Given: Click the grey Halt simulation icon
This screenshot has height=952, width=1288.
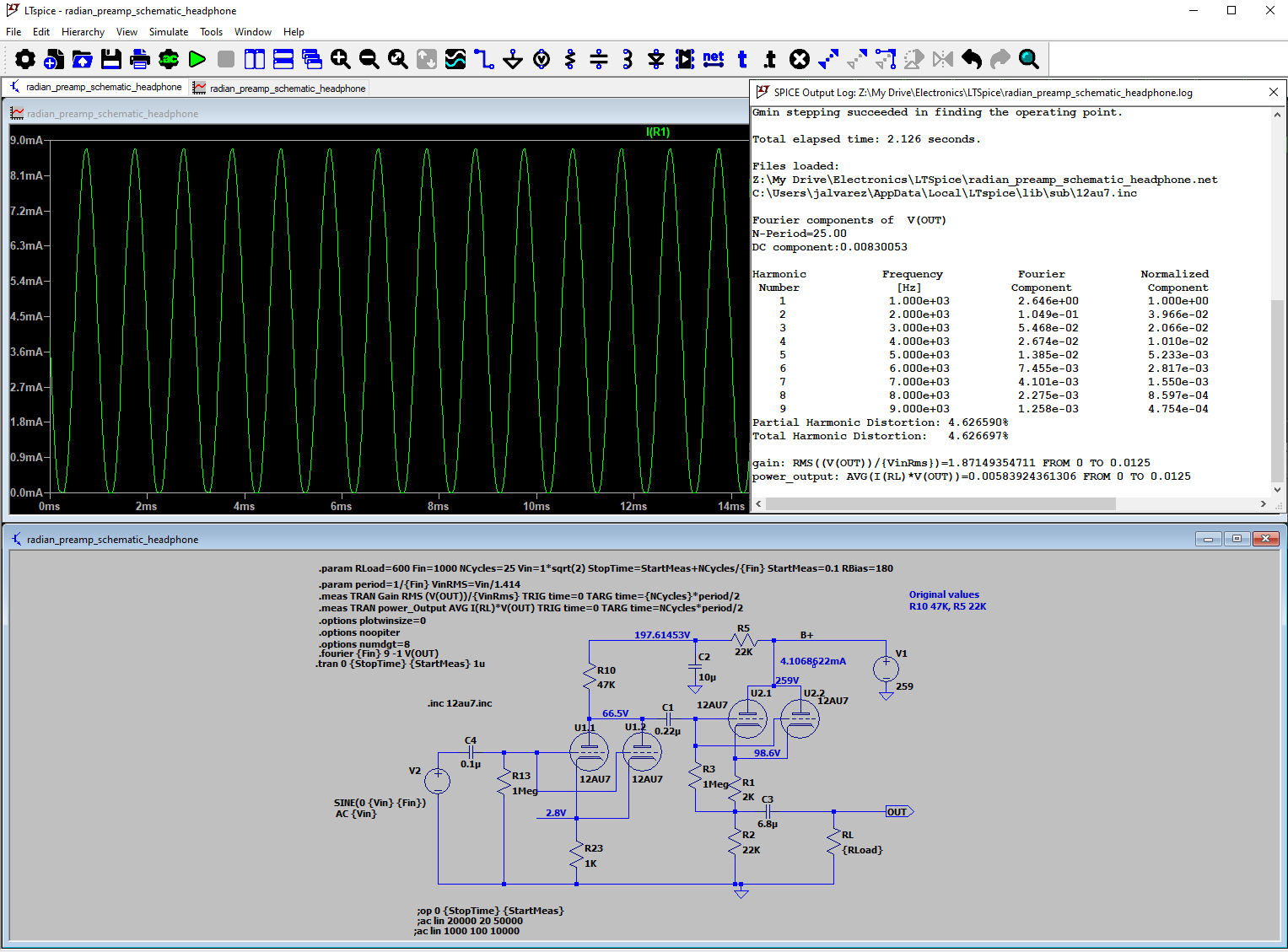Looking at the screenshot, I should pyautogui.click(x=226, y=59).
